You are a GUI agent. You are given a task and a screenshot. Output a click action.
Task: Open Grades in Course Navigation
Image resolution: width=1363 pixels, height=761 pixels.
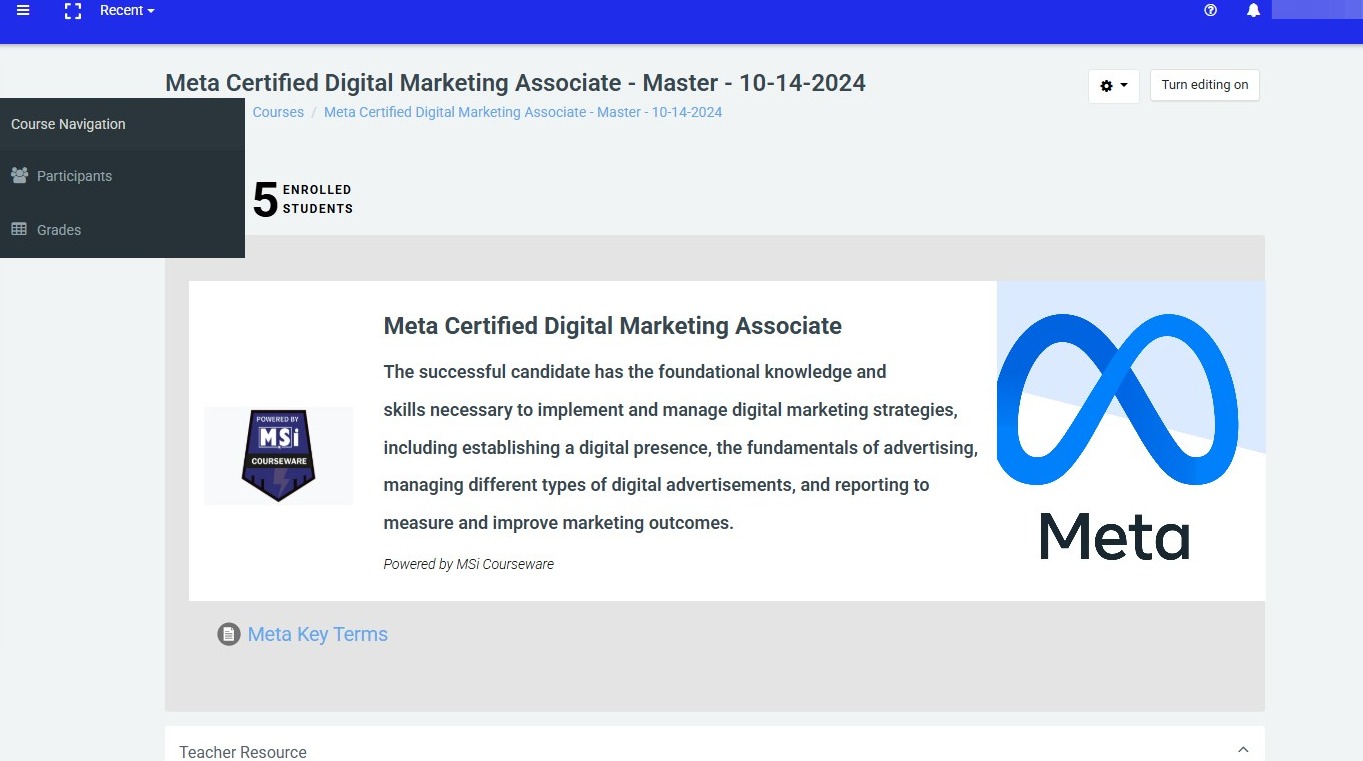coord(122,230)
